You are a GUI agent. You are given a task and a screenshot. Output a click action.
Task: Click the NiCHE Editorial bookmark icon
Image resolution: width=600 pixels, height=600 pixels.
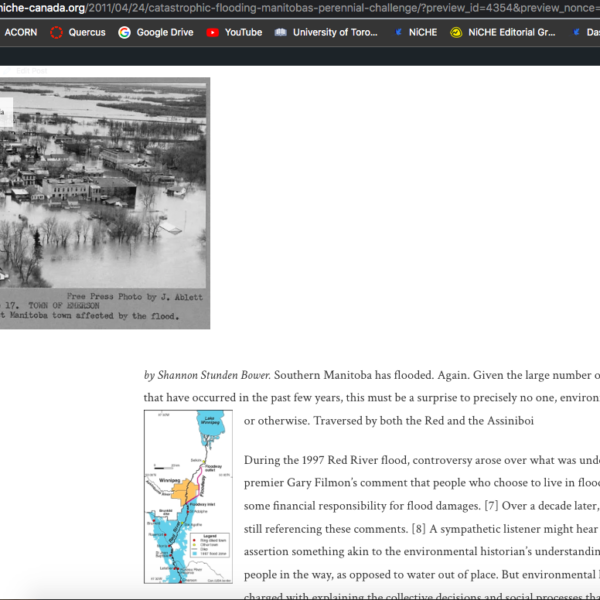pyautogui.click(x=456, y=32)
